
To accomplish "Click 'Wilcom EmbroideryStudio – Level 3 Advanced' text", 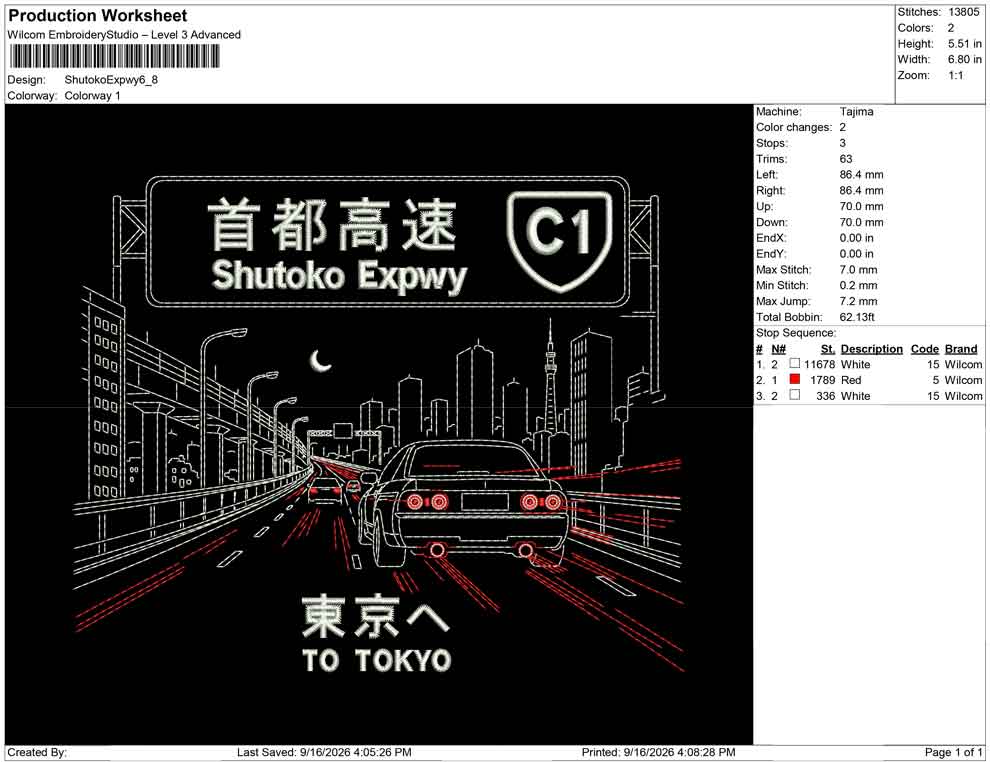I will pyautogui.click(x=124, y=35).
